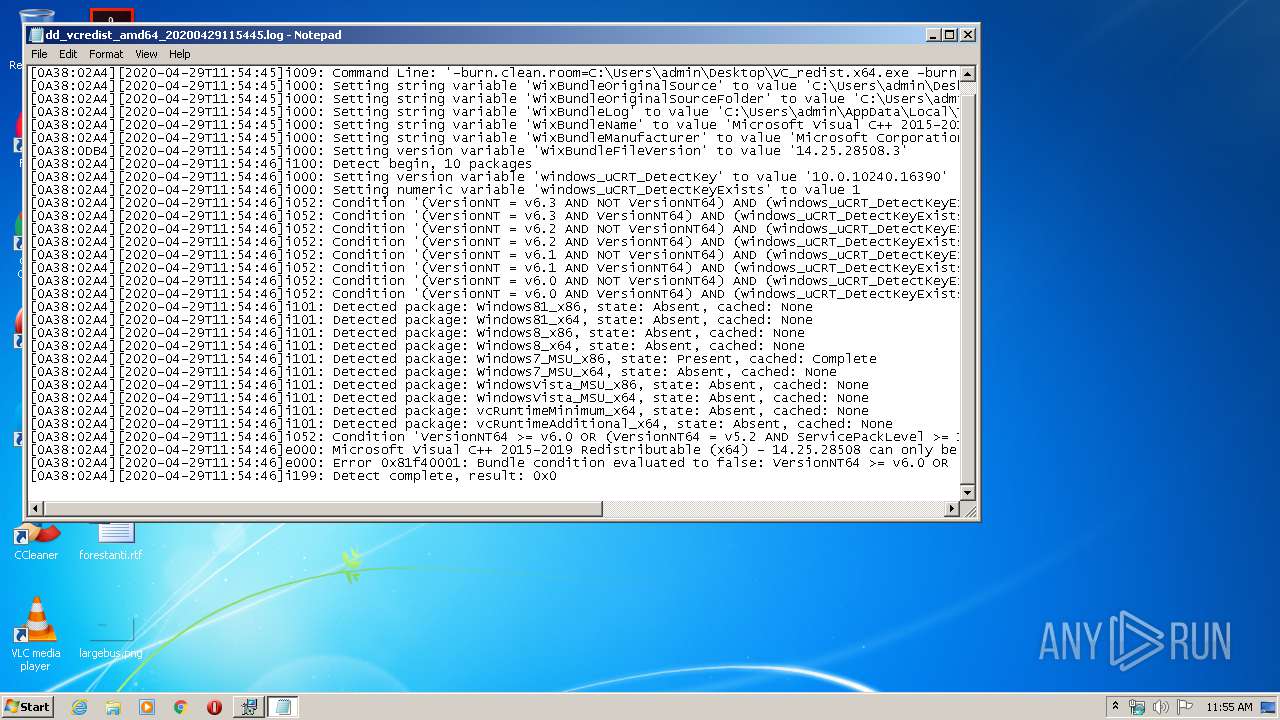Screen dimensions: 1280x720
Task: Show hidden tray icons
Action: (x=1115, y=706)
